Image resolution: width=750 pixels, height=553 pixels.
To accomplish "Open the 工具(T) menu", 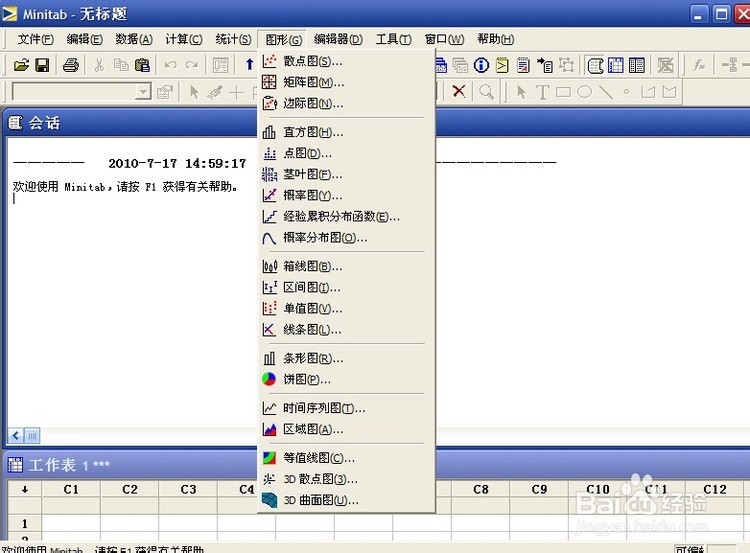I will pos(393,39).
